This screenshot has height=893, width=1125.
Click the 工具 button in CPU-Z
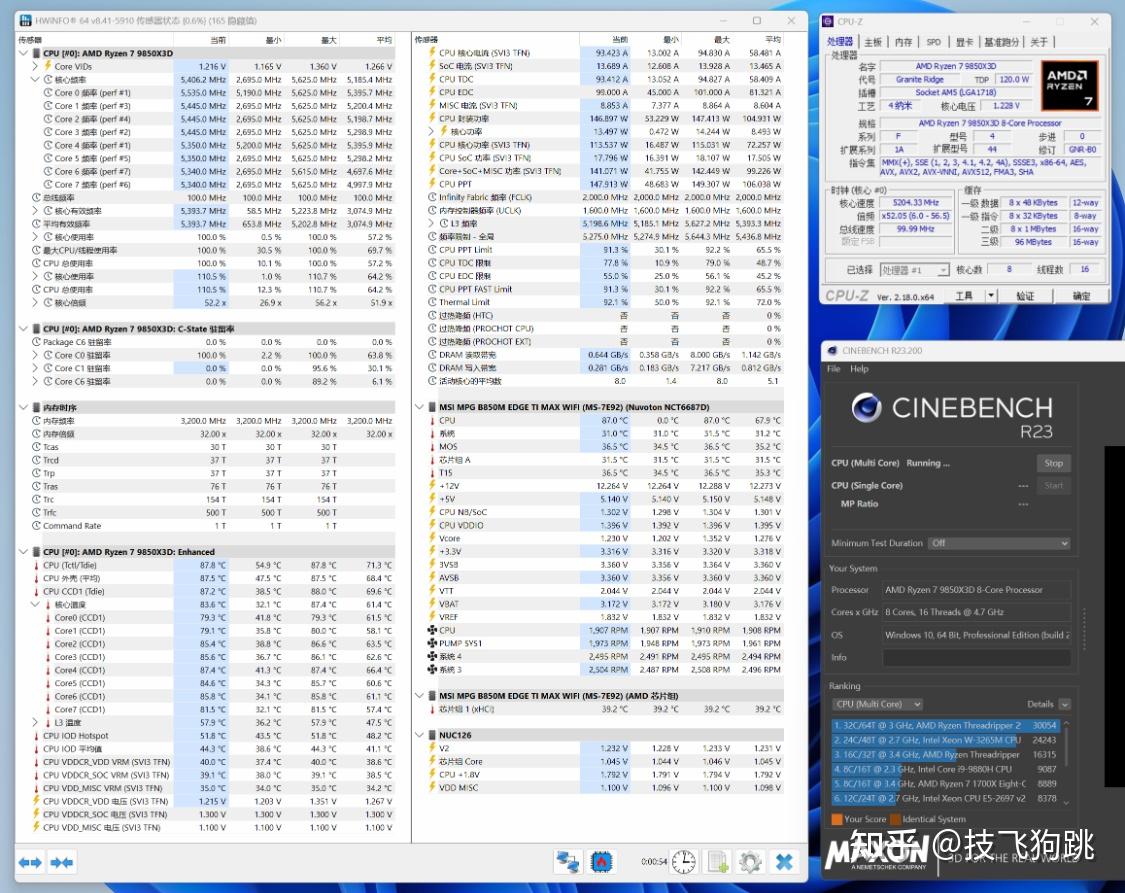click(964, 296)
